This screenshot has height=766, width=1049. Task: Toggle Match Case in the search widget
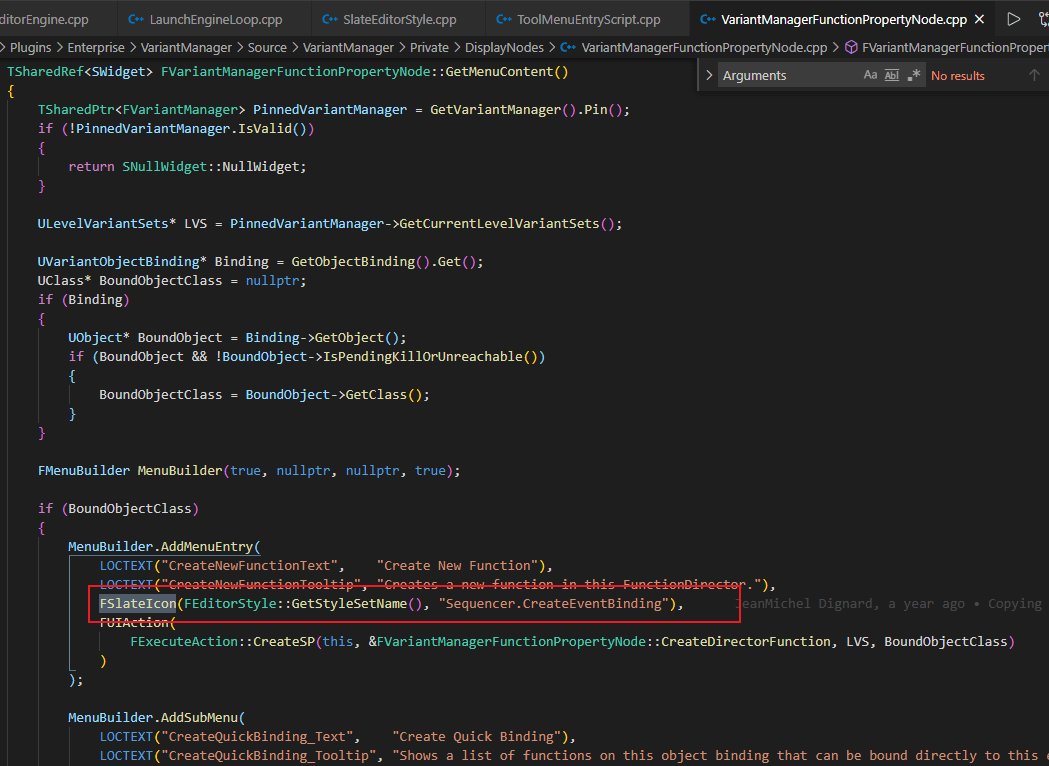point(871,74)
